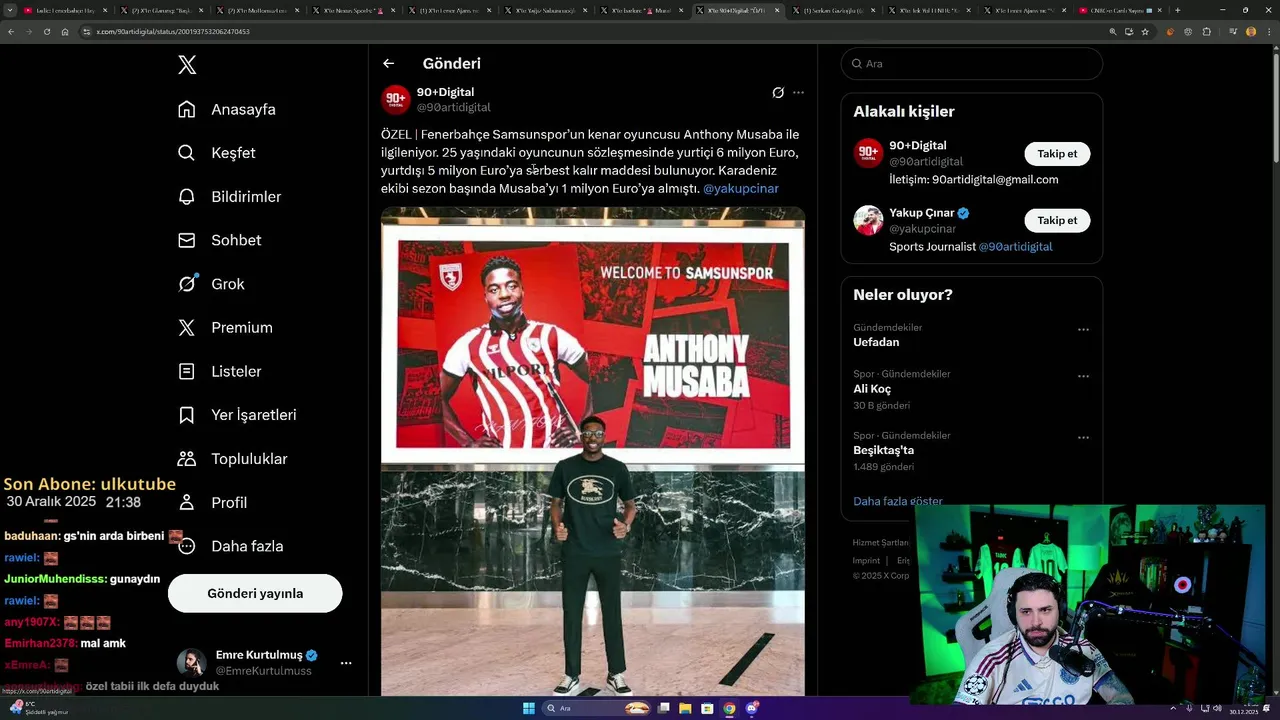Click Gönderi yayınla button
Image resolution: width=1280 pixels, height=720 pixels.
(x=255, y=593)
